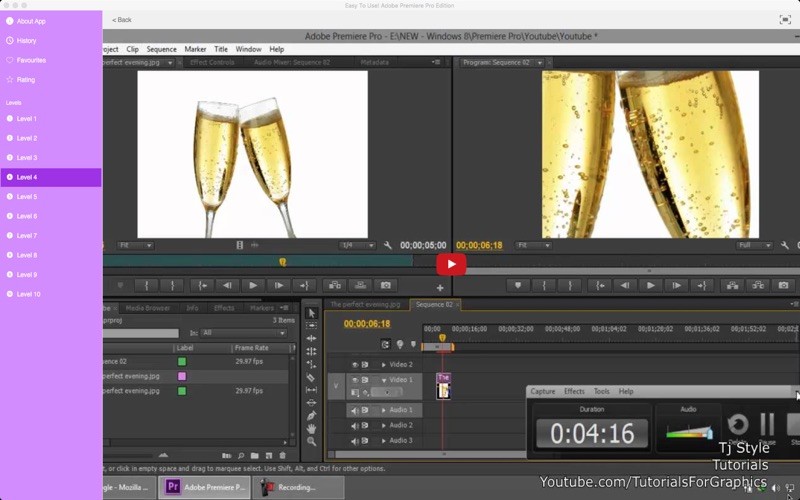The image size is (800, 500).
Task: Click New Bin folder icon in Project panel
Action: [x=255, y=455]
